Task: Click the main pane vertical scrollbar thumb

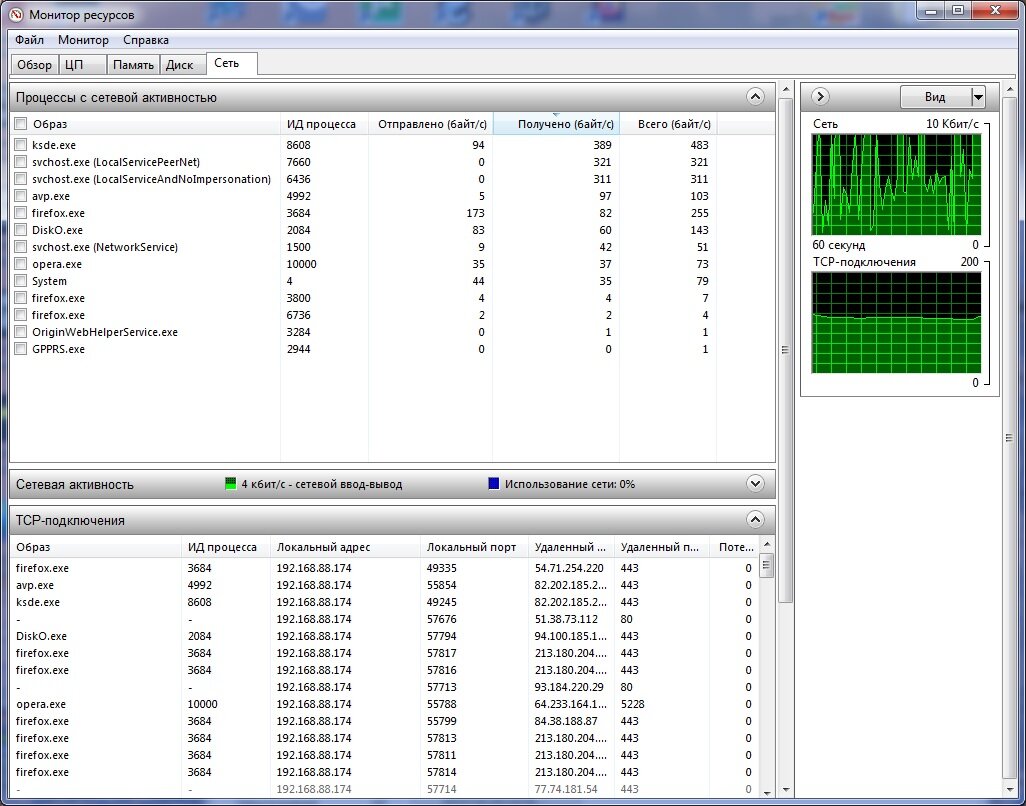Action: click(785, 350)
